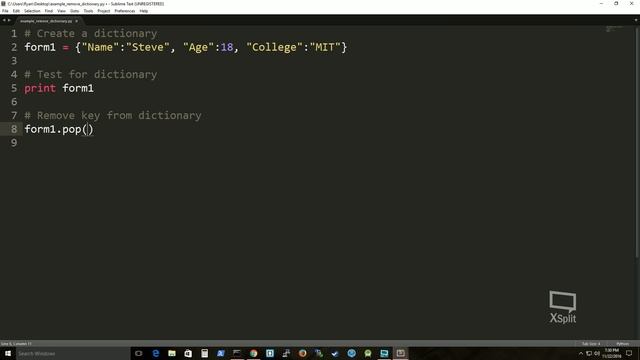Open the volume control in system tray

coord(597,353)
